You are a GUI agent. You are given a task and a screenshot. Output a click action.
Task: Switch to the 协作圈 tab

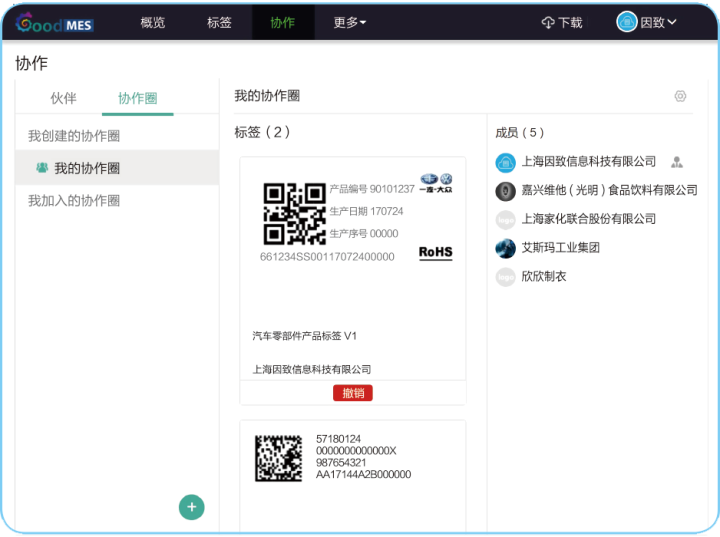click(137, 98)
